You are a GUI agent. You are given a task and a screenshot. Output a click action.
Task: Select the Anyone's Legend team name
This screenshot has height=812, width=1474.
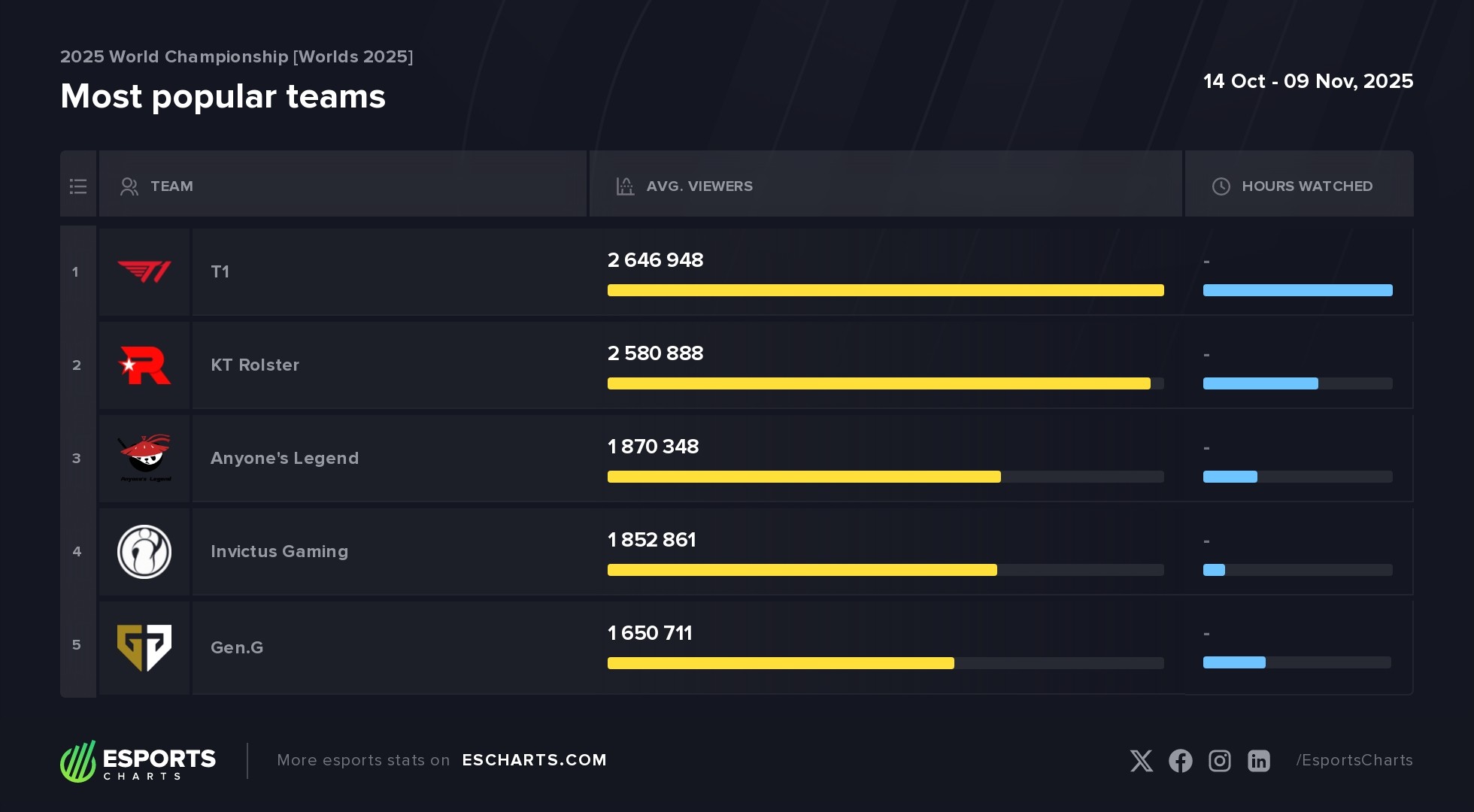coord(284,458)
